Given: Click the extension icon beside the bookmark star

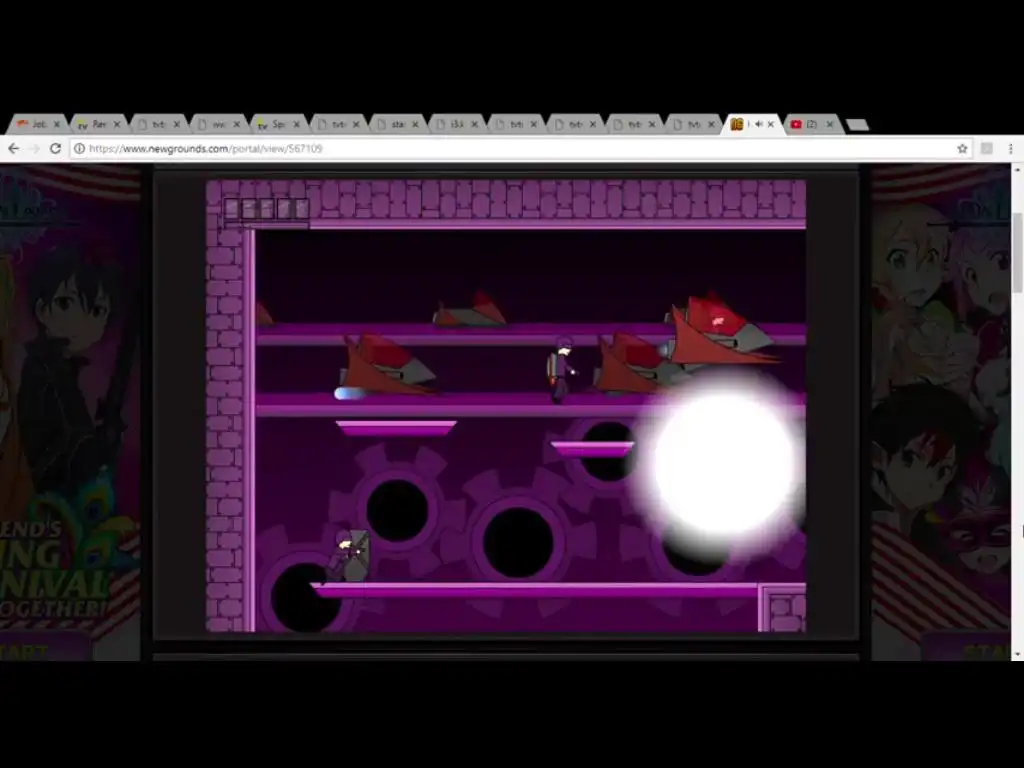Looking at the screenshot, I should [x=987, y=149].
